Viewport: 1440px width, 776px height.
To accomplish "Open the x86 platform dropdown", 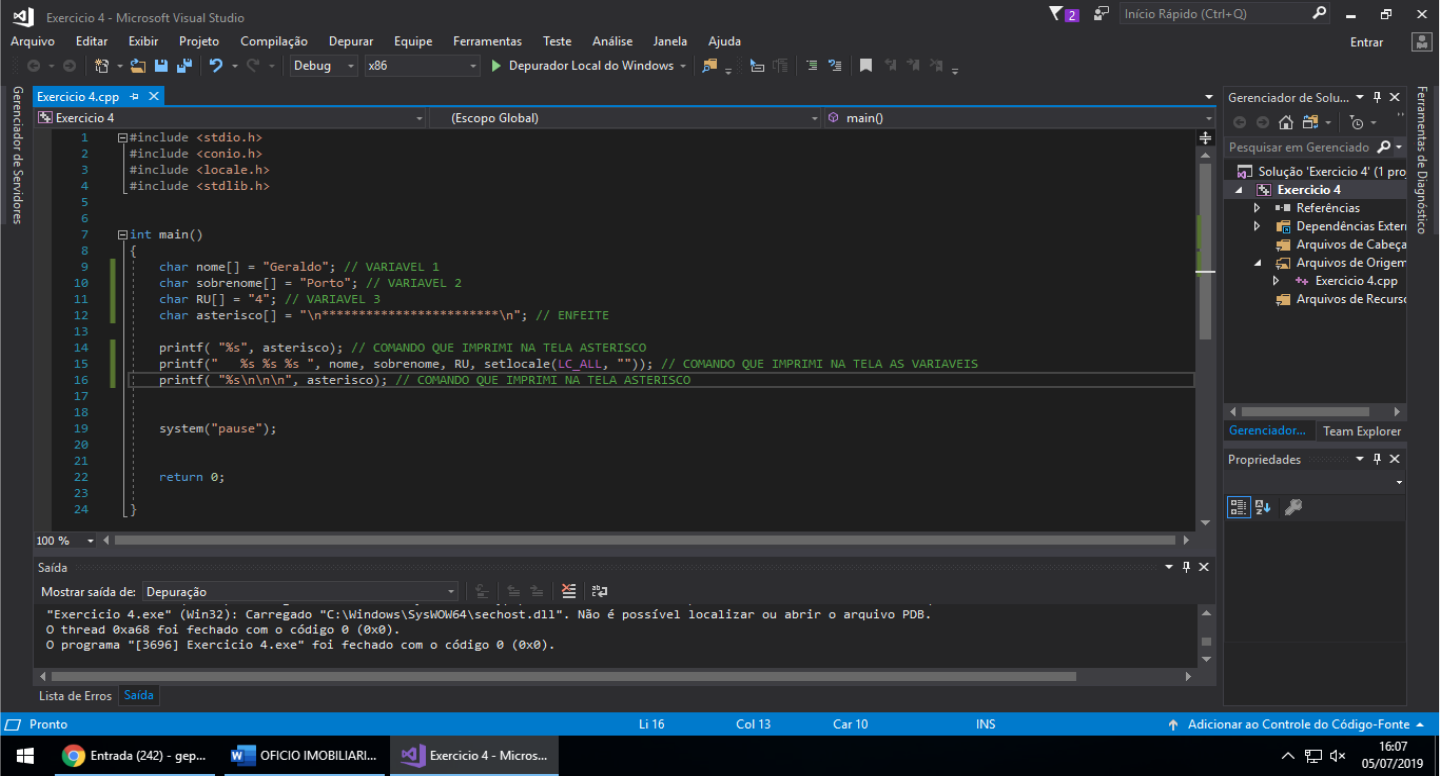I will [422, 66].
